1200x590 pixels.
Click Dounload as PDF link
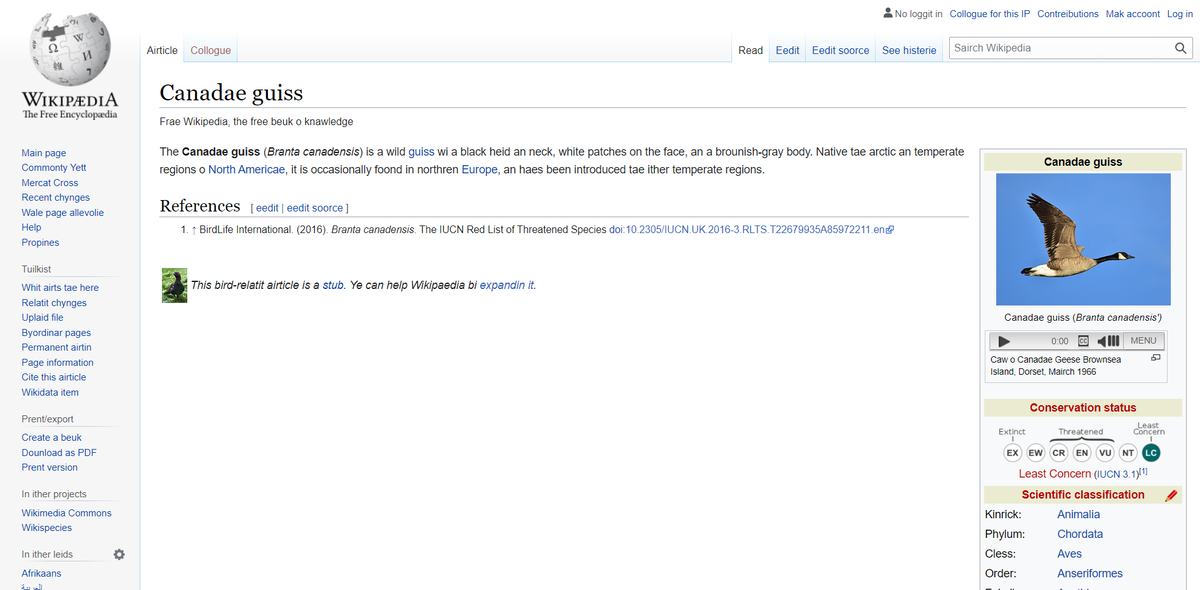point(59,453)
